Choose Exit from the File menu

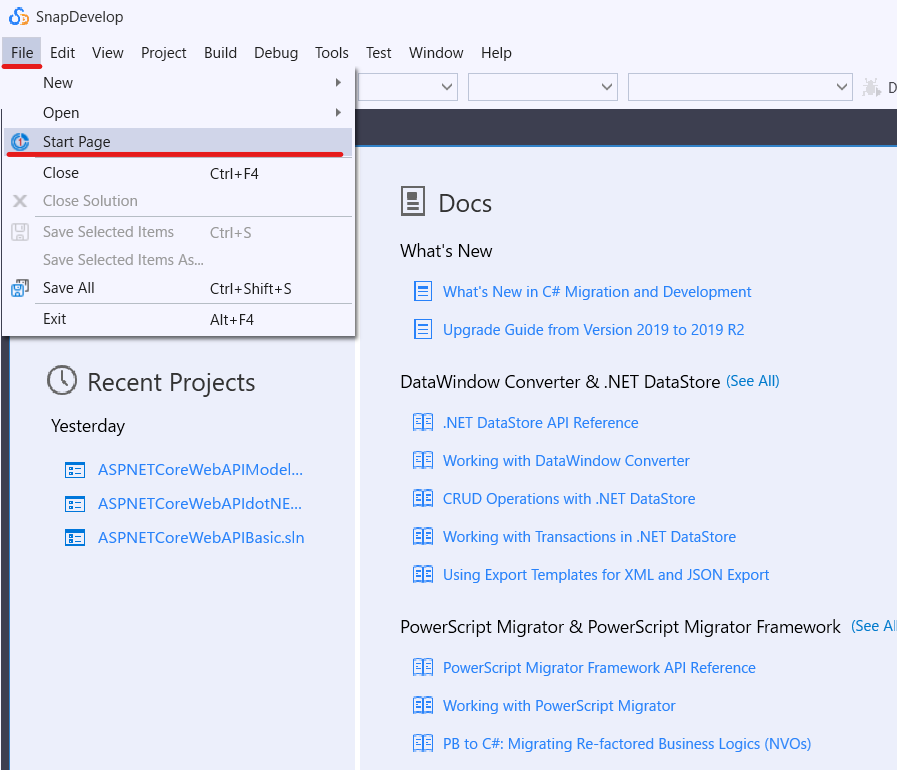pos(55,319)
